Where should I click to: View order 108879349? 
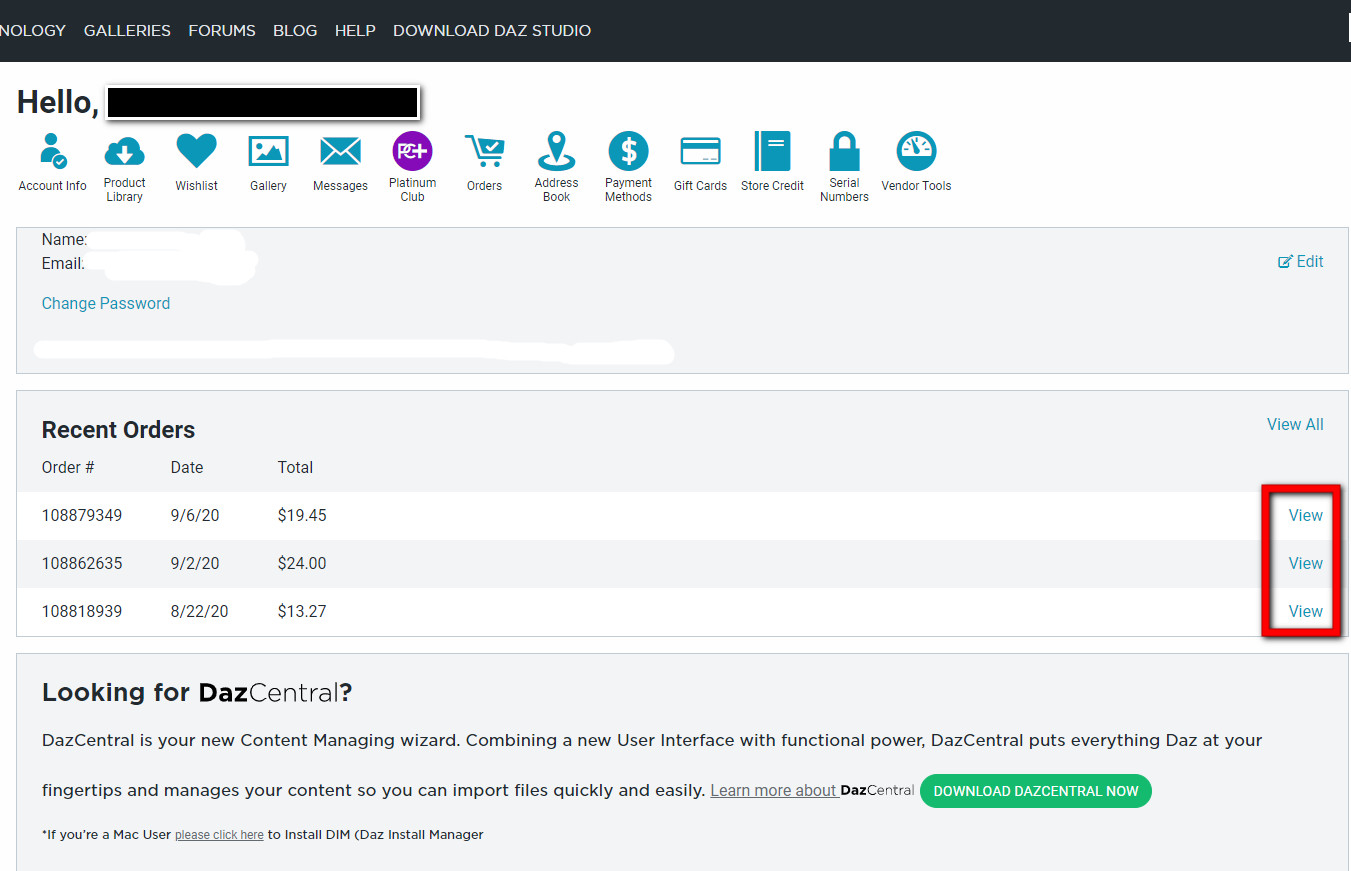1305,515
